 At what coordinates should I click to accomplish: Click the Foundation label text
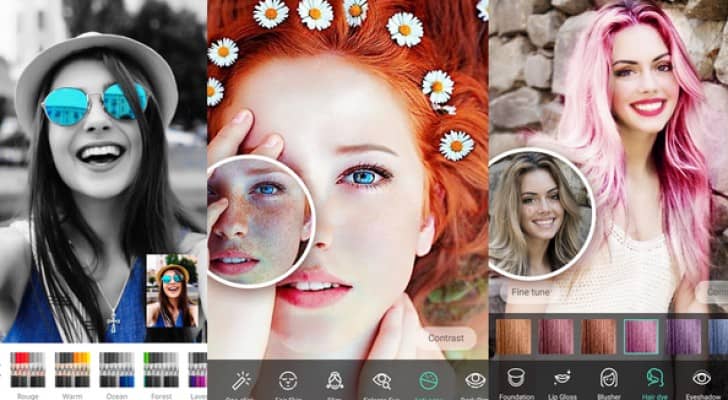click(x=516, y=397)
